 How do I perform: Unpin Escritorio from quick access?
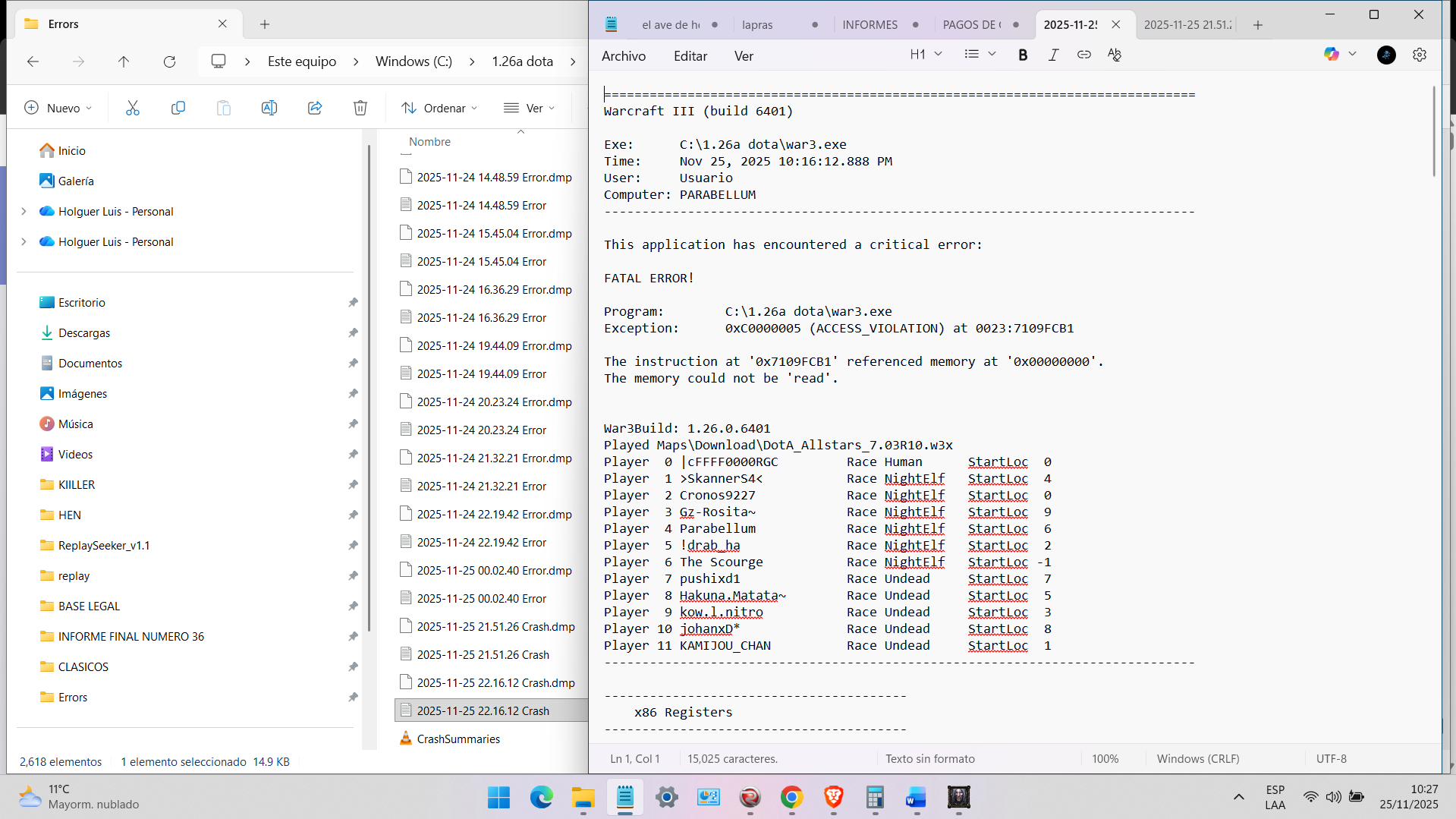(x=353, y=302)
